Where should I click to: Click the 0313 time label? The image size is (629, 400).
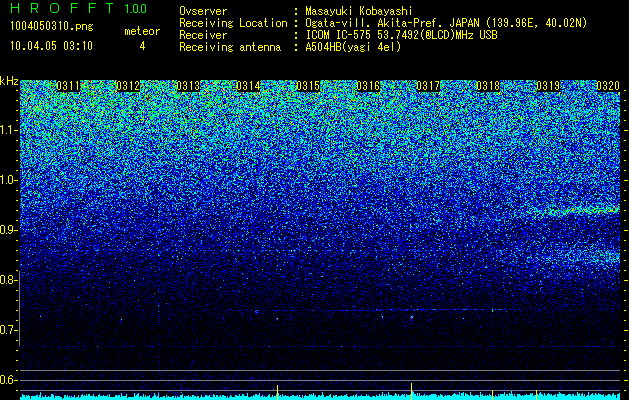point(188,86)
